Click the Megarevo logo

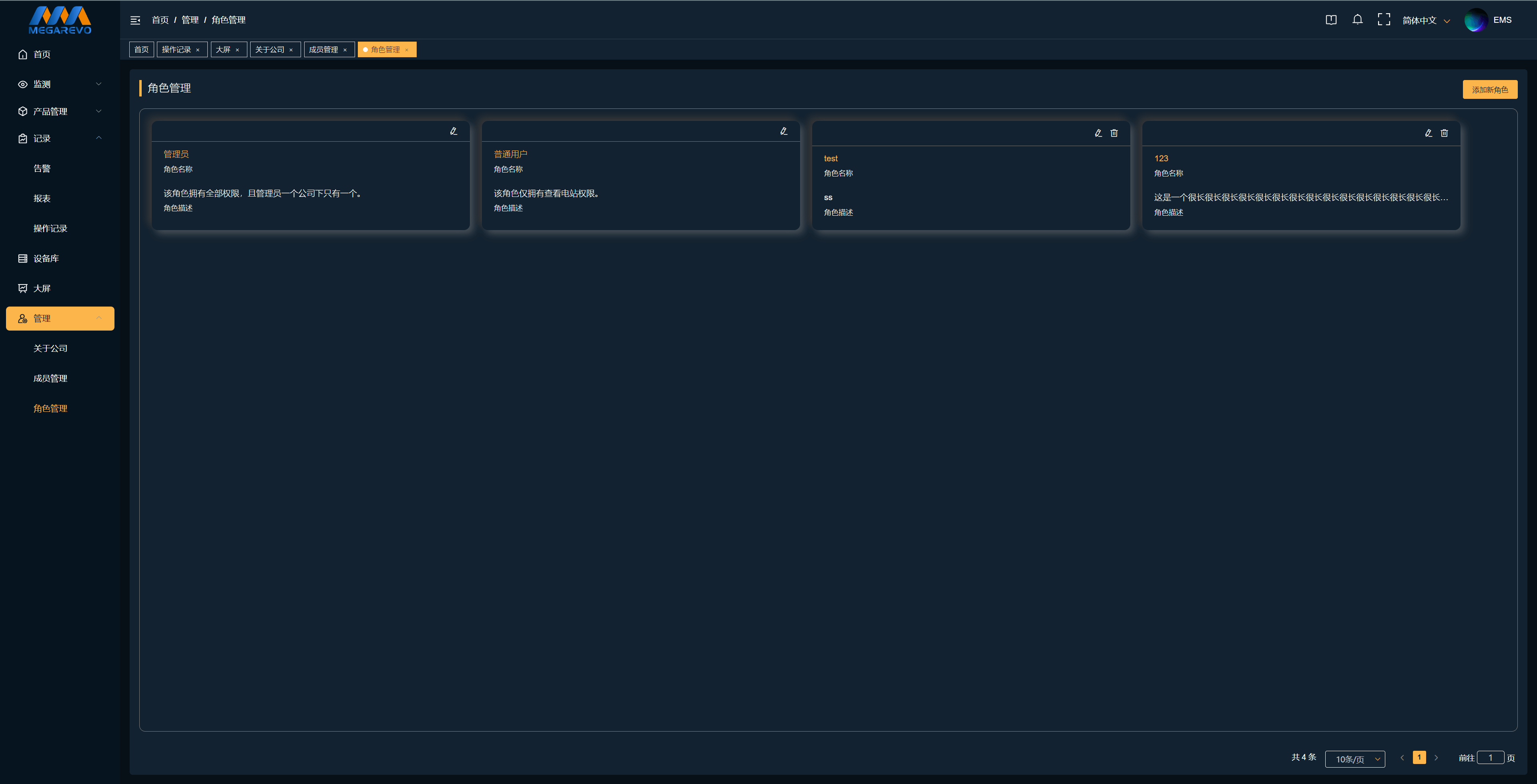[x=60, y=20]
